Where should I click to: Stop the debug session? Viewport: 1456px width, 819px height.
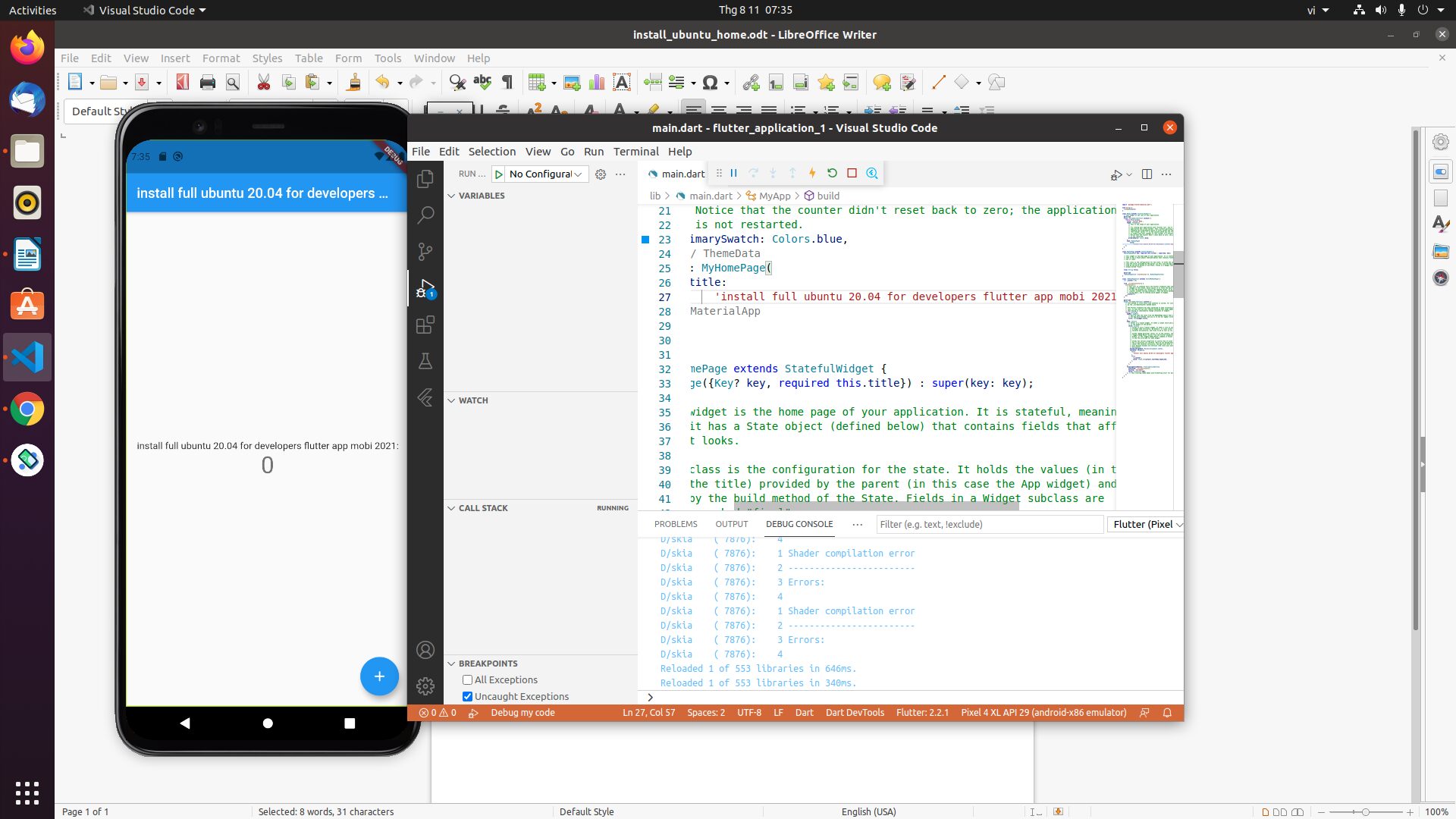[x=852, y=173]
